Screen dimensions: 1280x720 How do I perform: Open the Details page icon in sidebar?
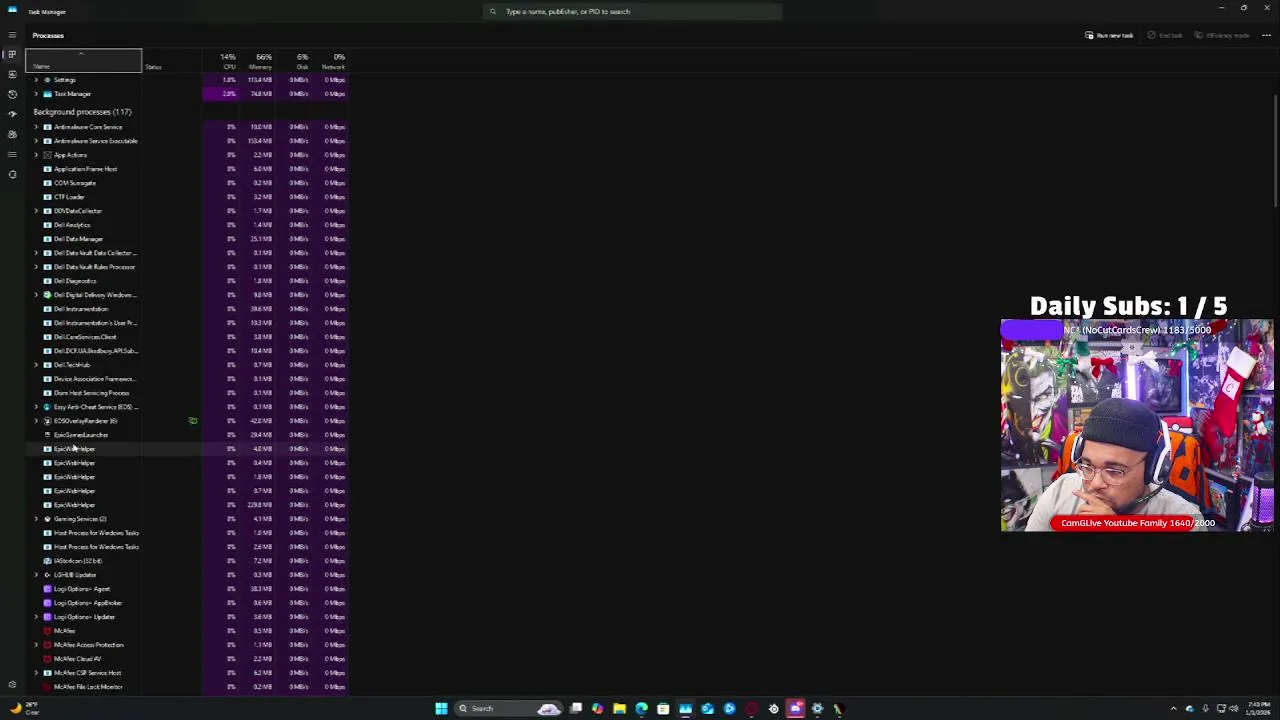pyautogui.click(x=12, y=154)
